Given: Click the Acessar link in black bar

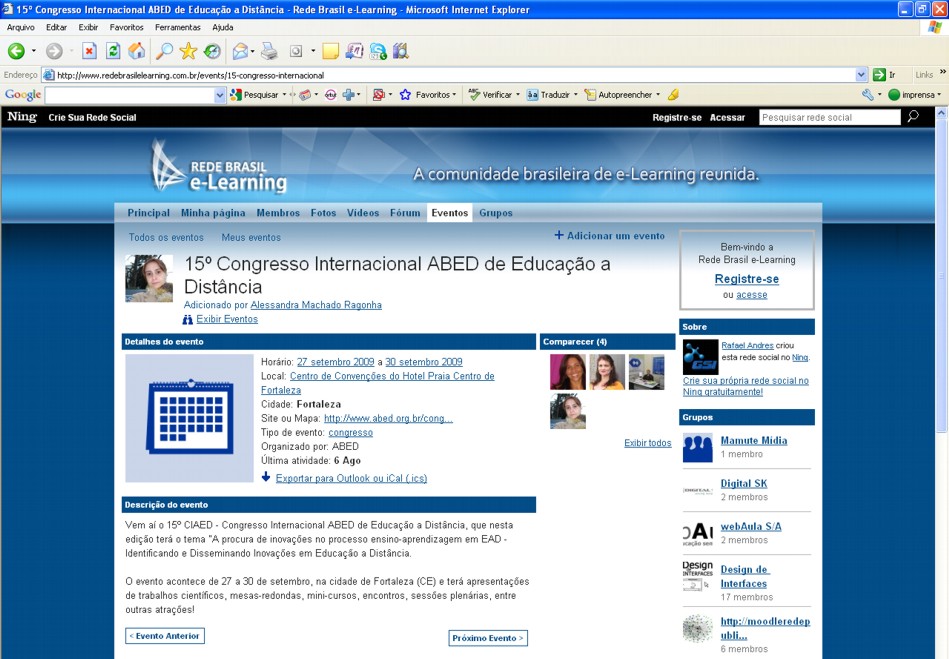Looking at the screenshot, I should [x=727, y=117].
